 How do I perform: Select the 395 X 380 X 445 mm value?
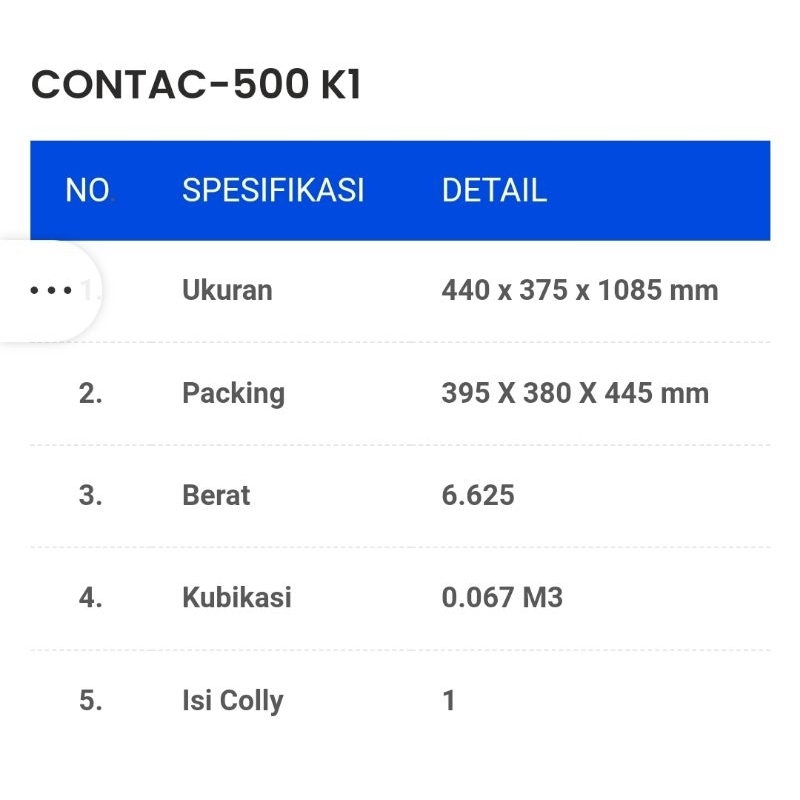tap(575, 393)
